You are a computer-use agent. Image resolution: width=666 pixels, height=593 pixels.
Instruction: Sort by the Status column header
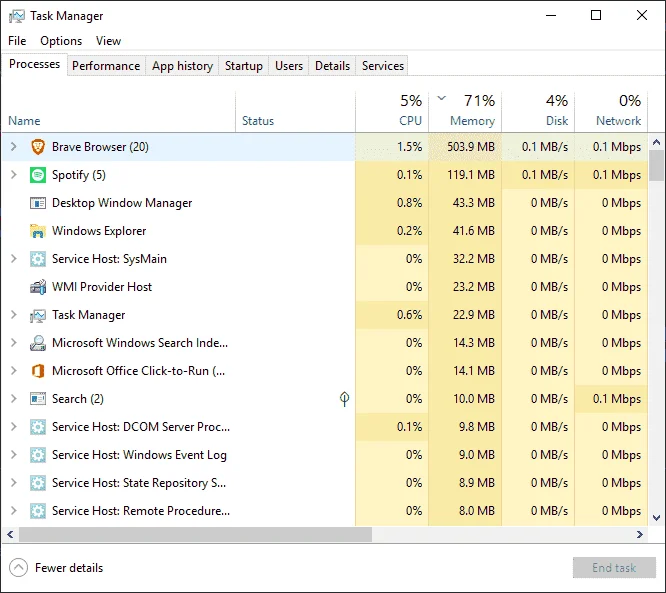pyautogui.click(x=295, y=112)
